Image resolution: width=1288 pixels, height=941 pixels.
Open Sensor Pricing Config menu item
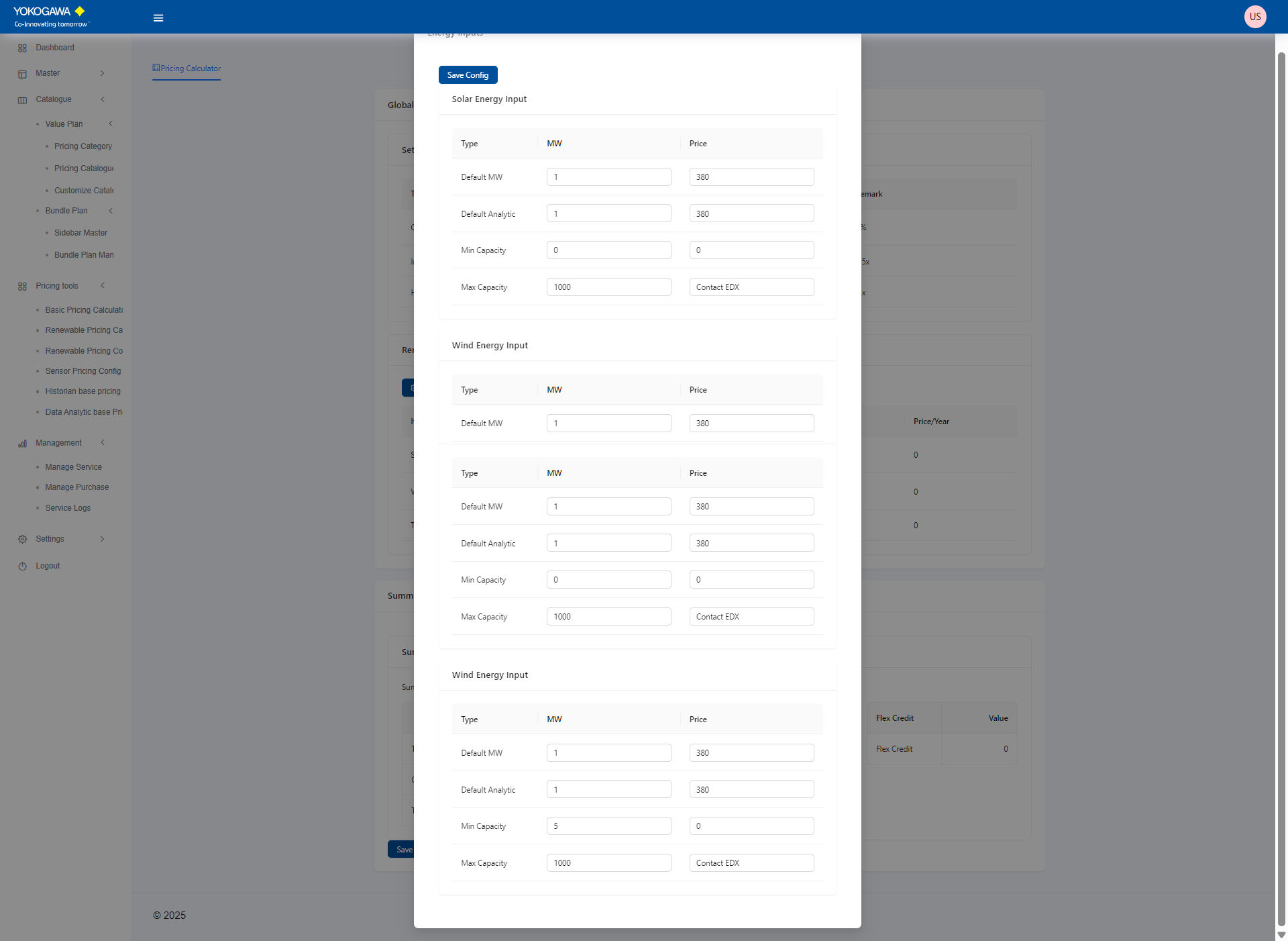tap(83, 371)
